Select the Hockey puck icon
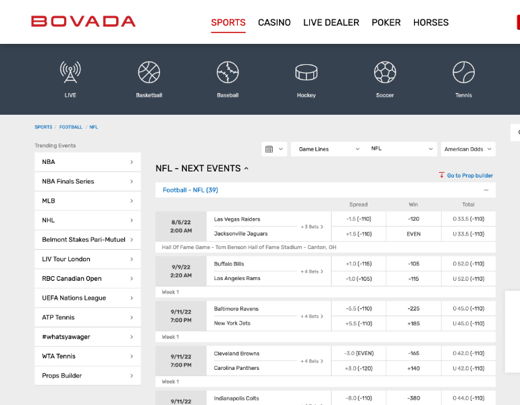This screenshot has width=520, height=405. [x=306, y=72]
